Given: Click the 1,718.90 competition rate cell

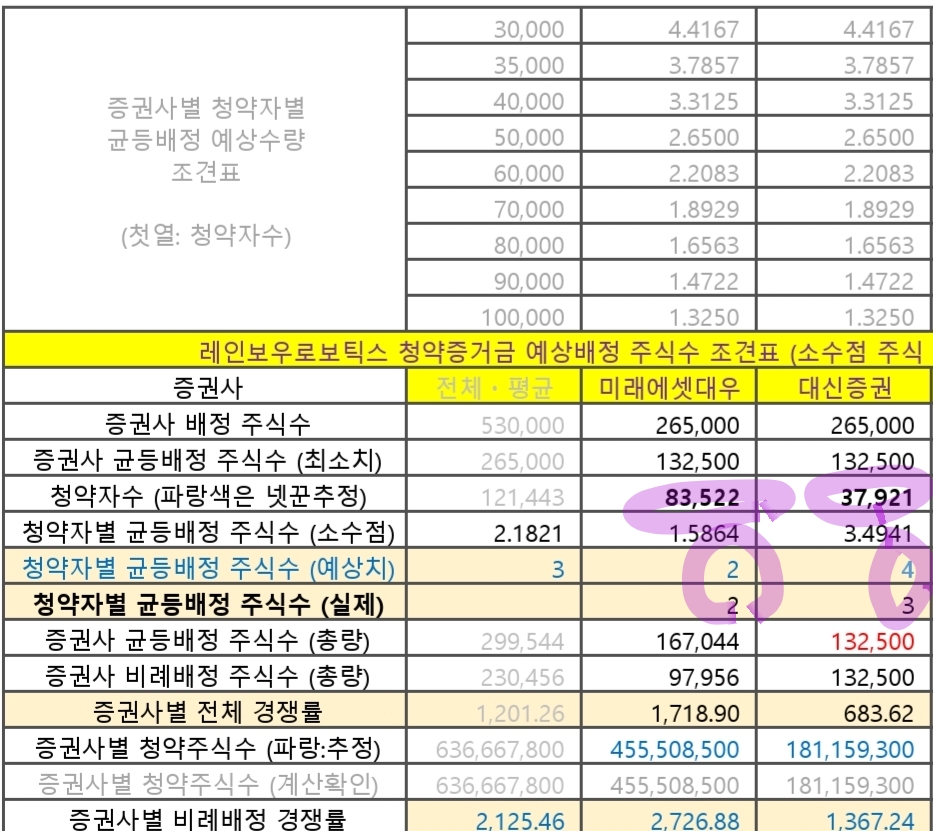Looking at the screenshot, I should pos(668,710).
